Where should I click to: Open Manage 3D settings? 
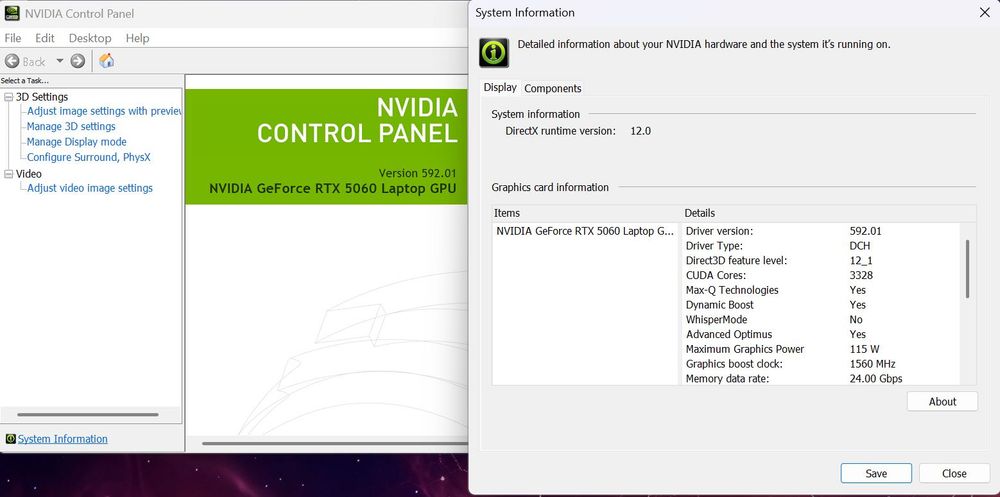coord(71,126)
